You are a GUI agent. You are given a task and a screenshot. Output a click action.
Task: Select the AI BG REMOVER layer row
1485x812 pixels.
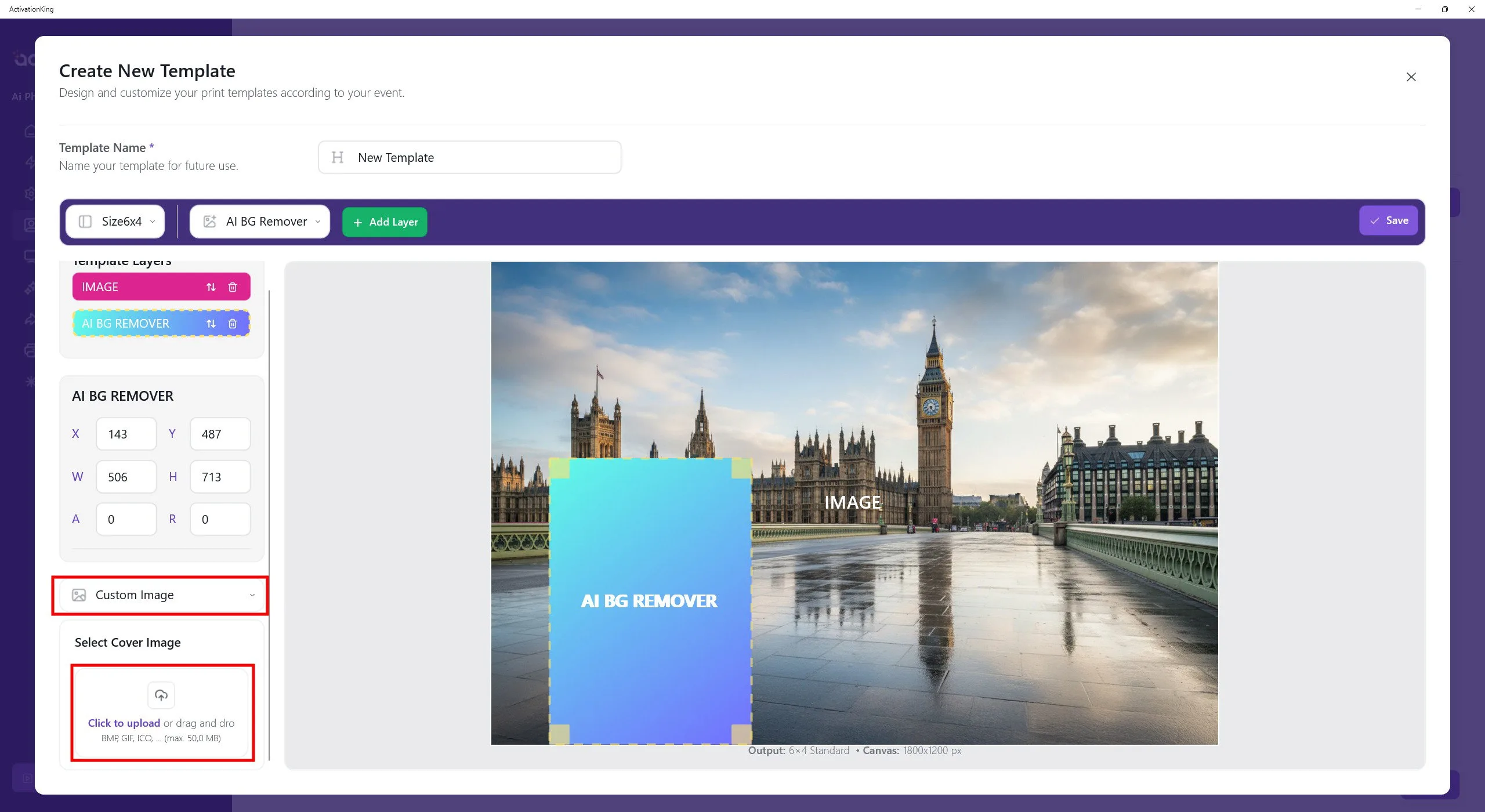tap(161, 323)
